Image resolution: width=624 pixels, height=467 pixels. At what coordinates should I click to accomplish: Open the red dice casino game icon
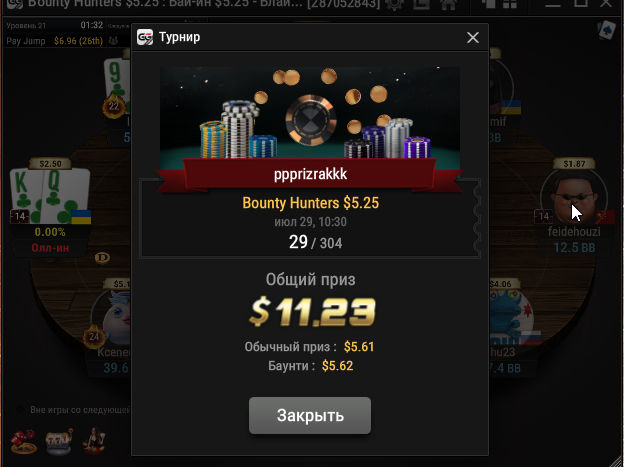(23, 442)
